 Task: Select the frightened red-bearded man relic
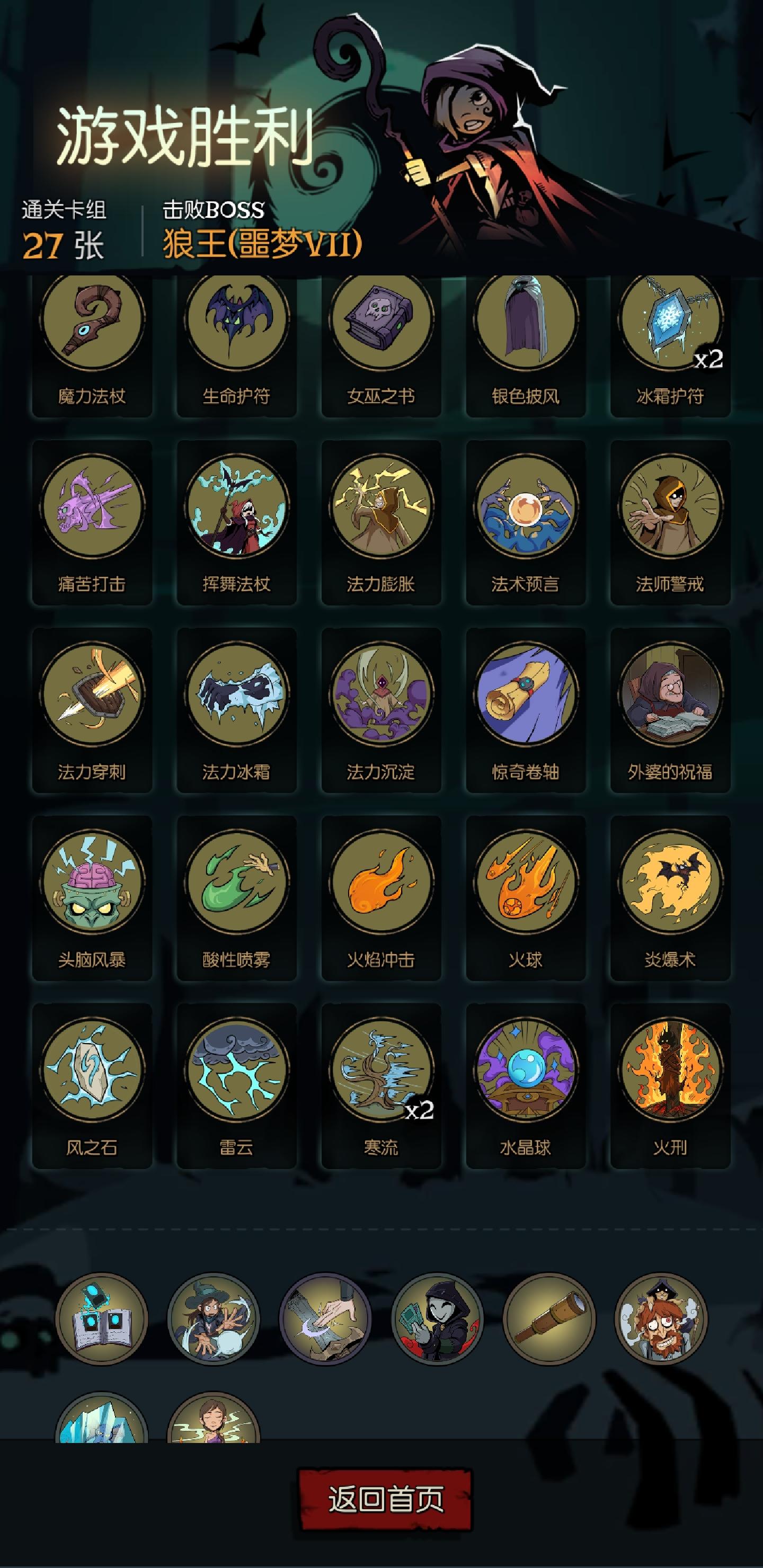661,1318
